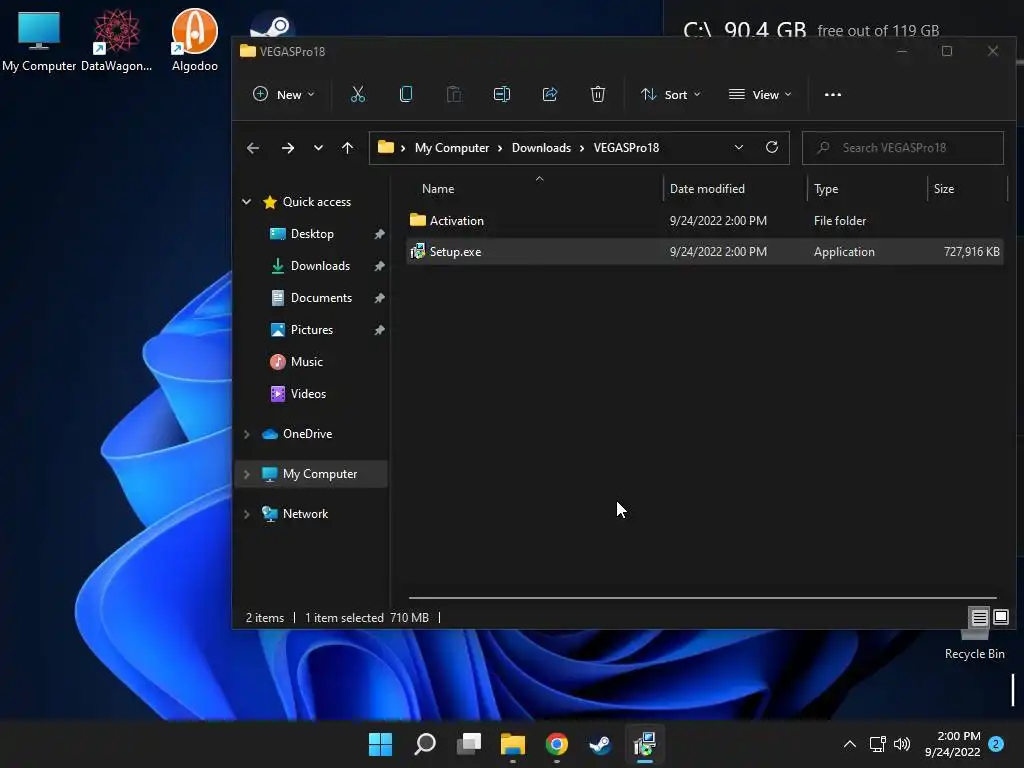This screenshot has height=768, width=1024.
Task: Click the 727,916 KB size cell
Action: tap(971, 251)
